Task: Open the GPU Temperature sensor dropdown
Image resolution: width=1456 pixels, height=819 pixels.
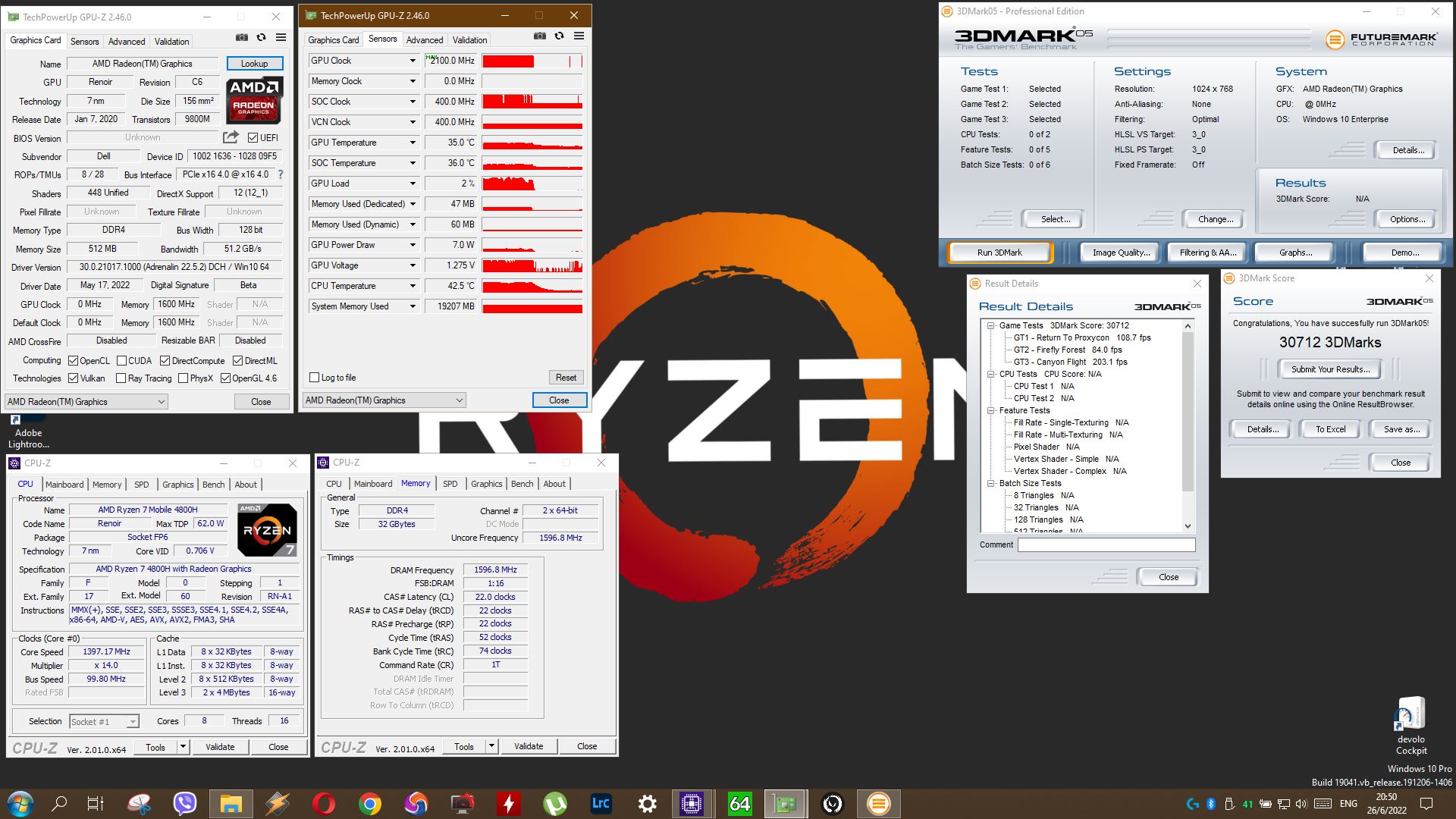Action: click(x=413, y=143)
